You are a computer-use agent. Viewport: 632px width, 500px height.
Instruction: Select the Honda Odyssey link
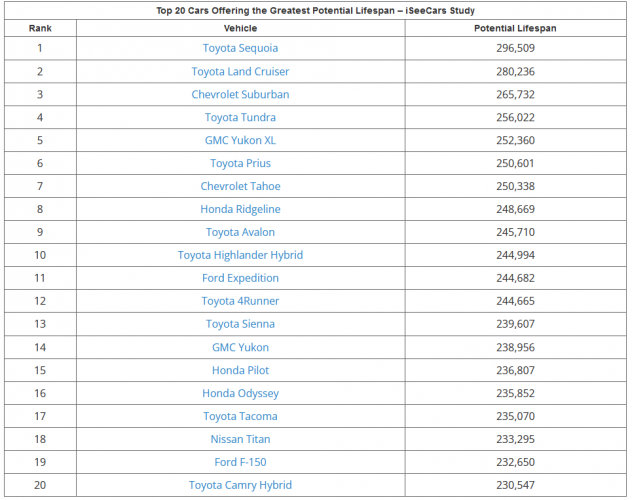[x=240, y=393]
